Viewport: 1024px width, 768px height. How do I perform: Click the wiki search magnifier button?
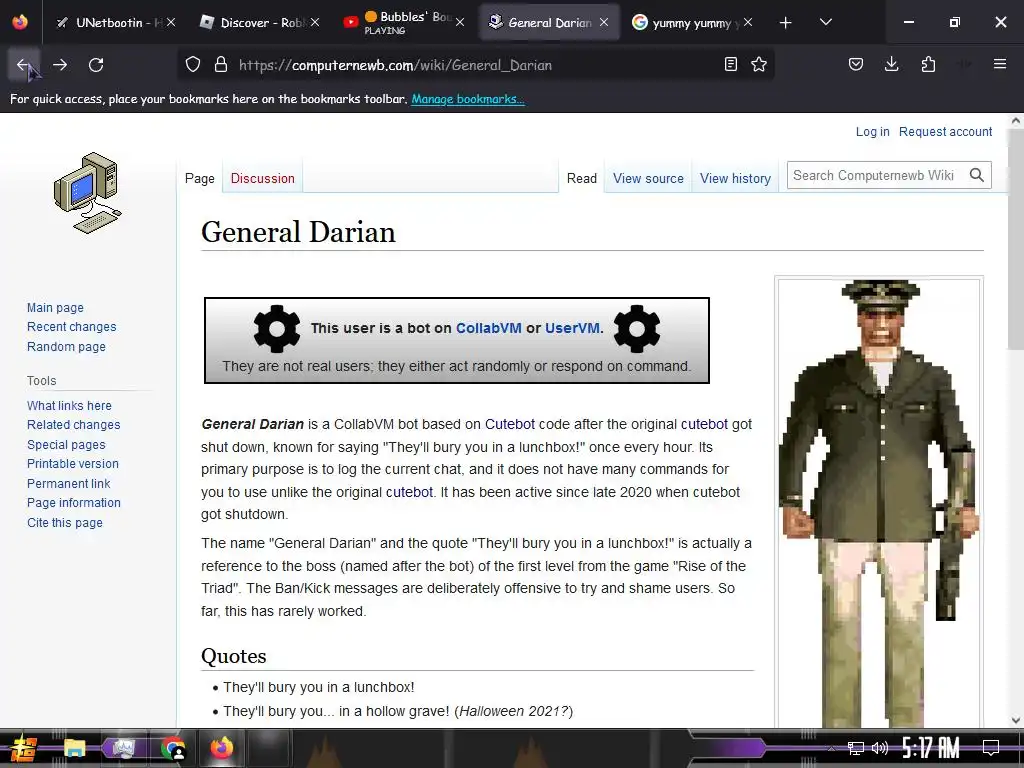(x=976, y=175)
